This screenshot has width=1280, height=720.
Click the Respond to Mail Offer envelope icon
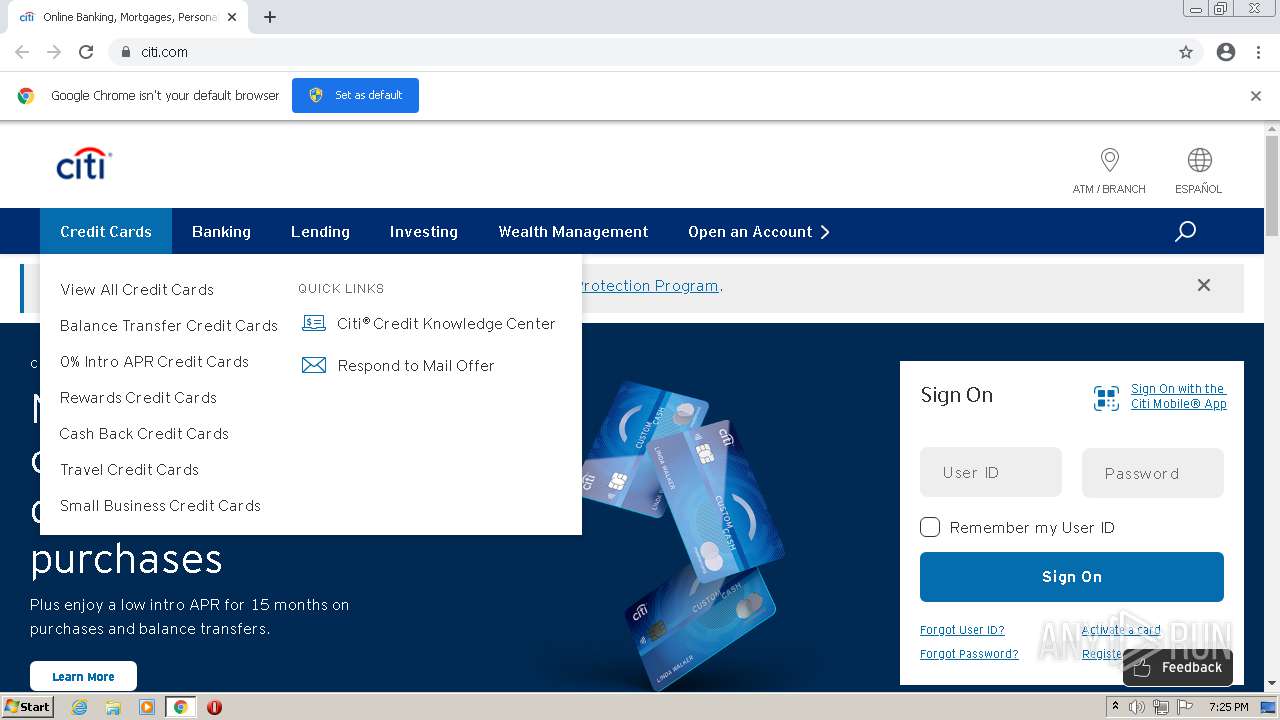tap(314, 365)
